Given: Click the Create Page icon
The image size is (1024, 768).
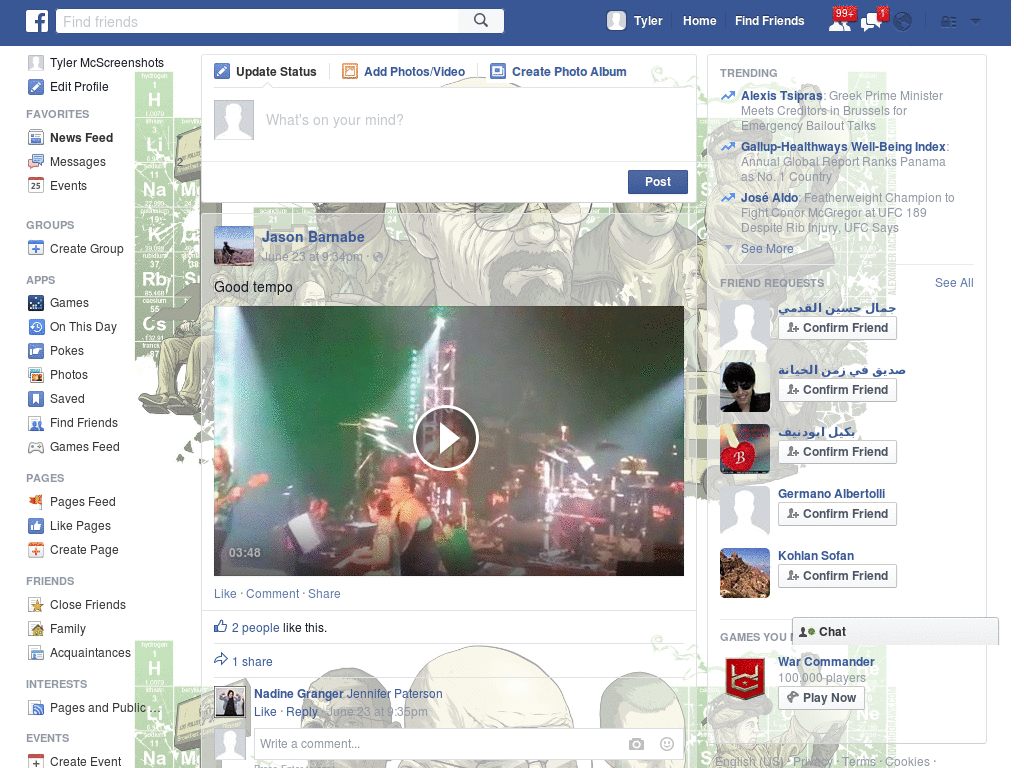Looking at the screenshot, I should pos(36,551).
